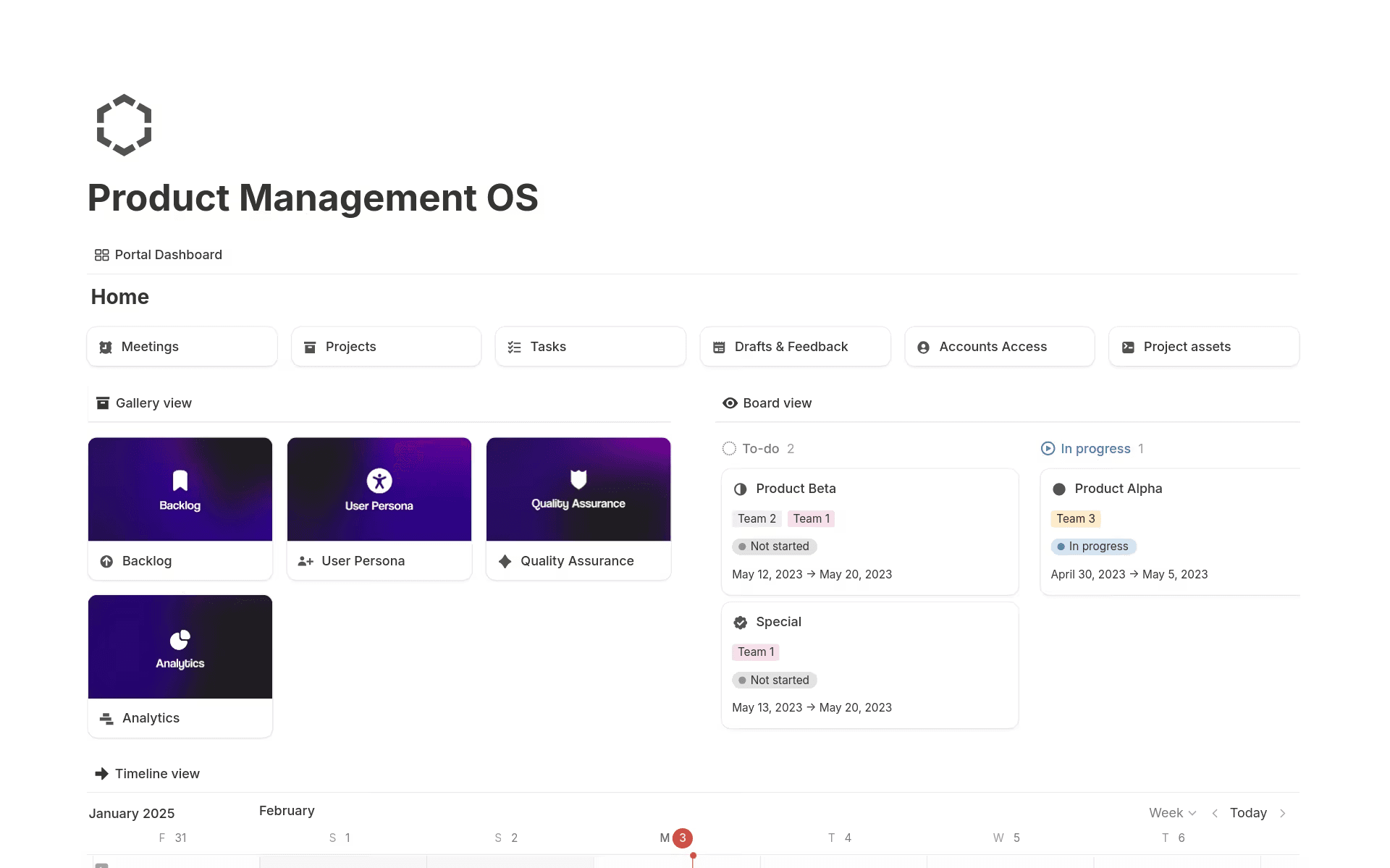This screenshot has width=1390, height=868.
Task: Click the pink Team 1 tag on the Special card
Action: 755,652
